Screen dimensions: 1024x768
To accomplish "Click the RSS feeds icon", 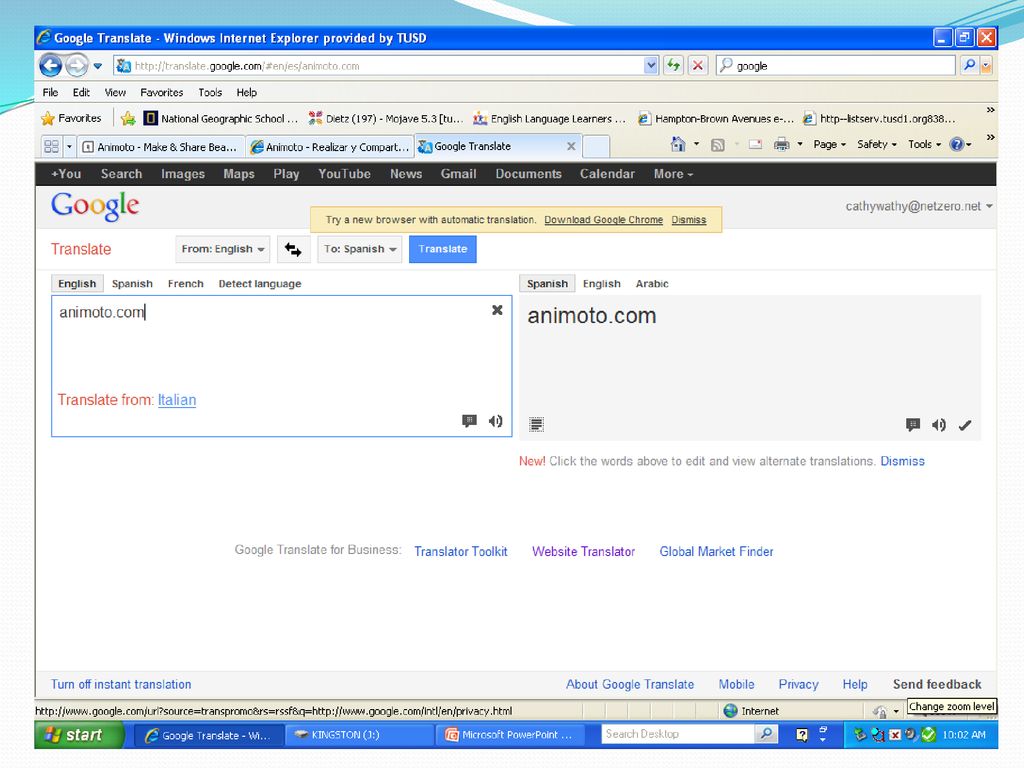I will click(717, 145).
